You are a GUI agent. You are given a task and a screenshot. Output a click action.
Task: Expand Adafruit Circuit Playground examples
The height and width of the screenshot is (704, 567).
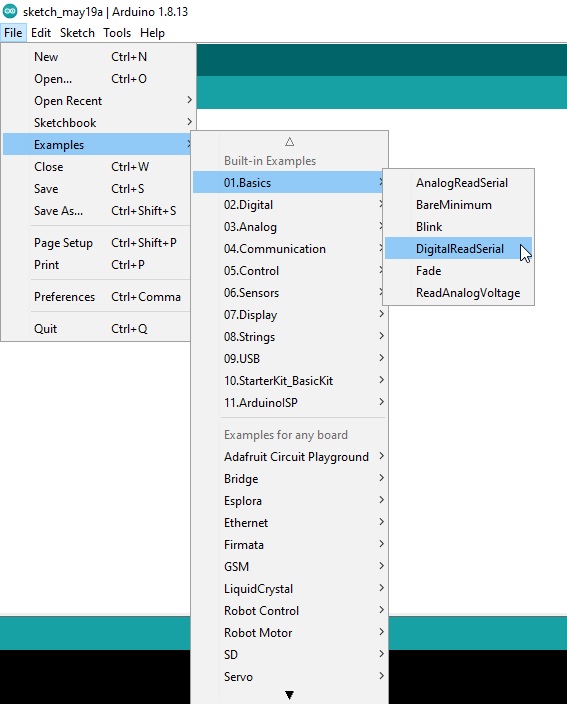click(x=290, y=457)
